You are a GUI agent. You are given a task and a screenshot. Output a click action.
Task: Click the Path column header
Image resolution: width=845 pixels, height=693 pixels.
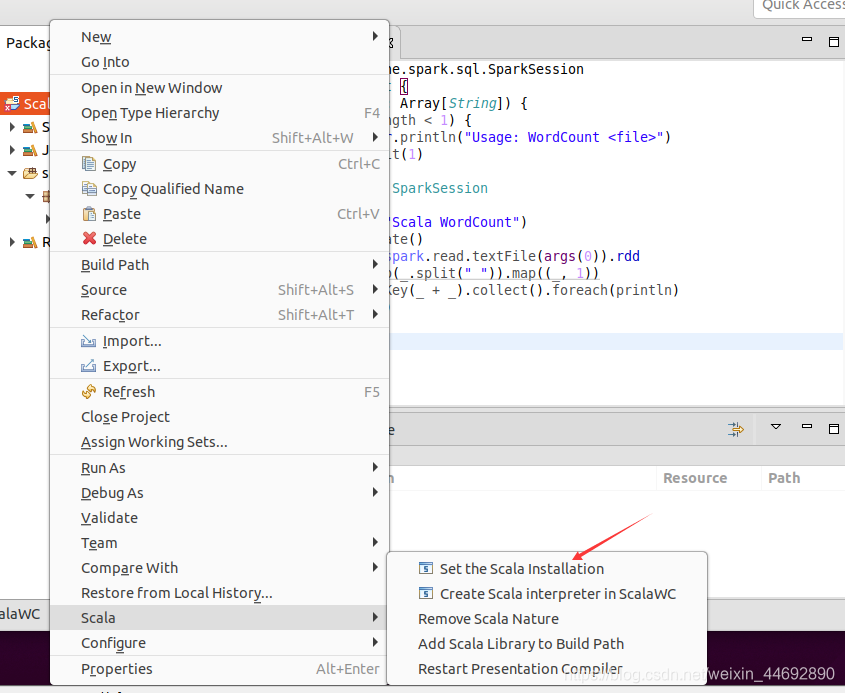point(803,478)
